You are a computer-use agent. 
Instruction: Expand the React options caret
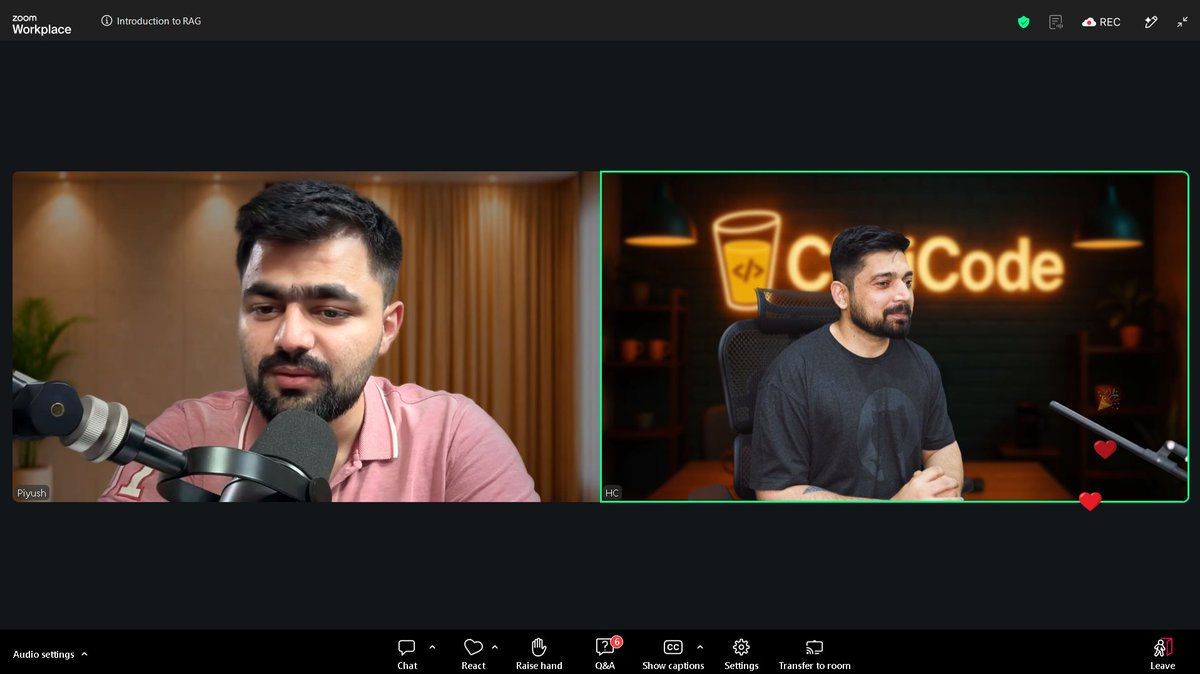tap(495, 647)
